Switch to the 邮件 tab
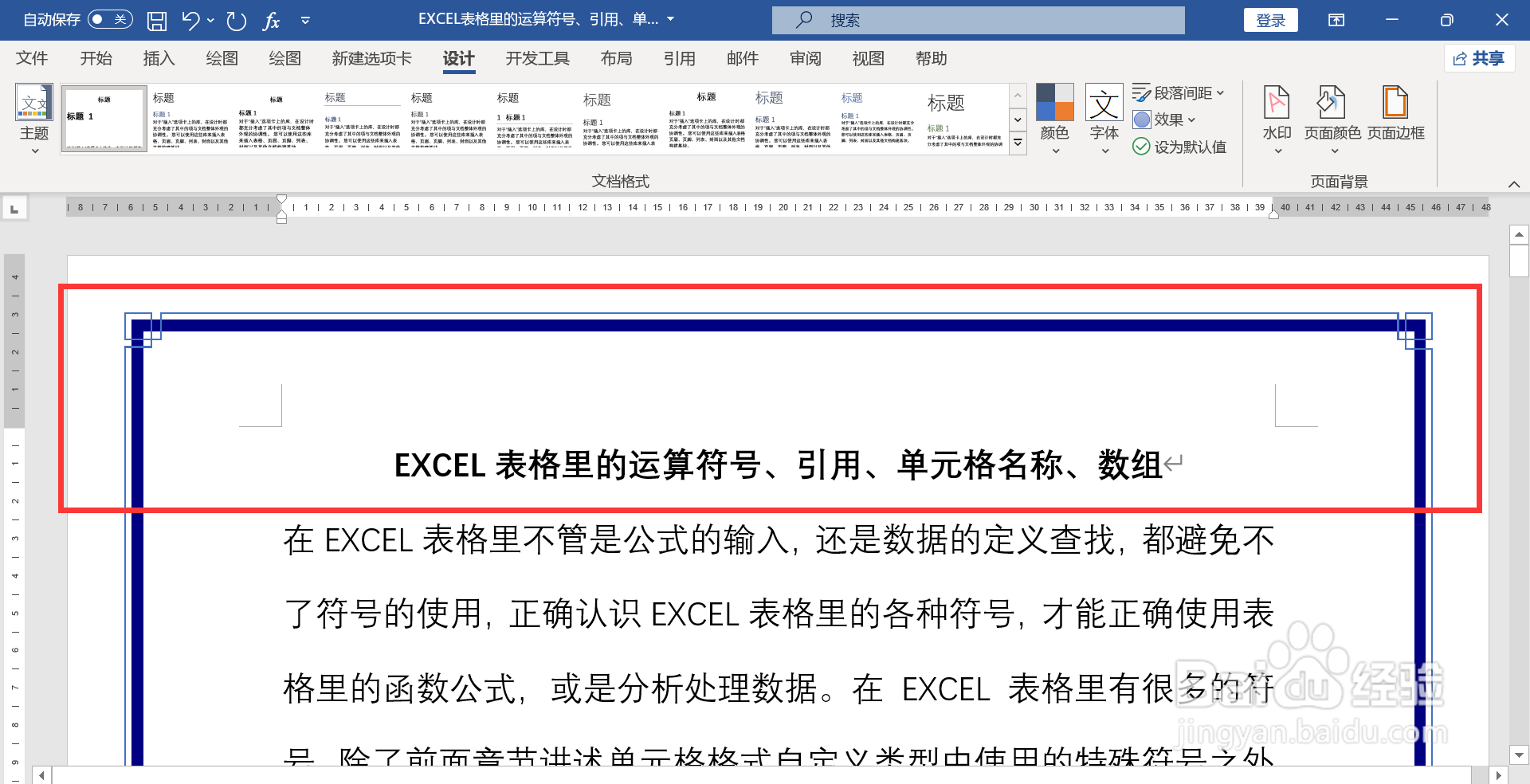Viewport: 1530px width, 784px height. point(742,58)
